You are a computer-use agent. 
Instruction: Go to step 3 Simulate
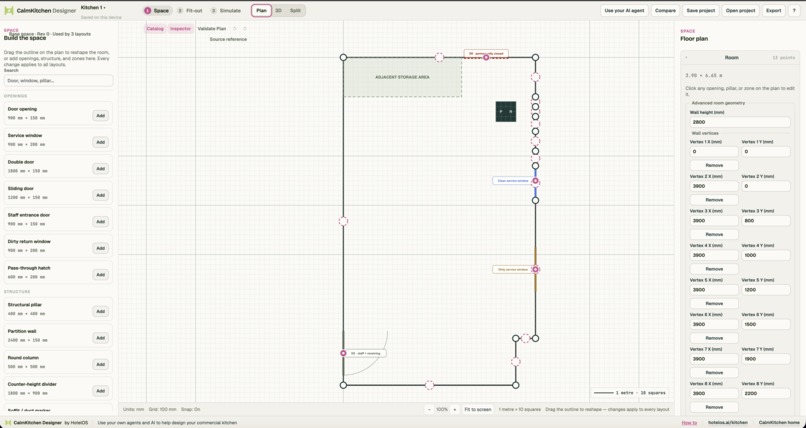click(225, 10)
